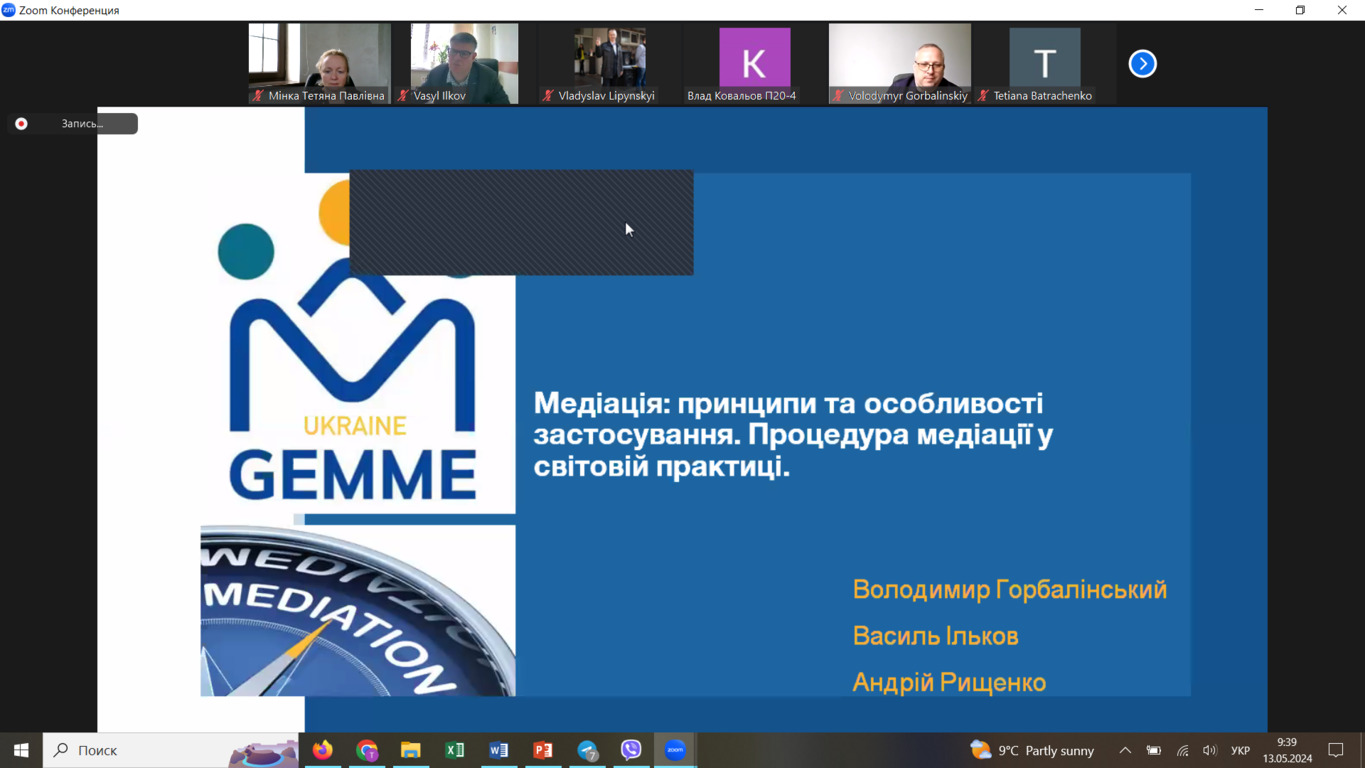Viewport: 1365px width, 768px height.
Task: Open the Wi-Fi network icon
Action: click(1182, 750)
